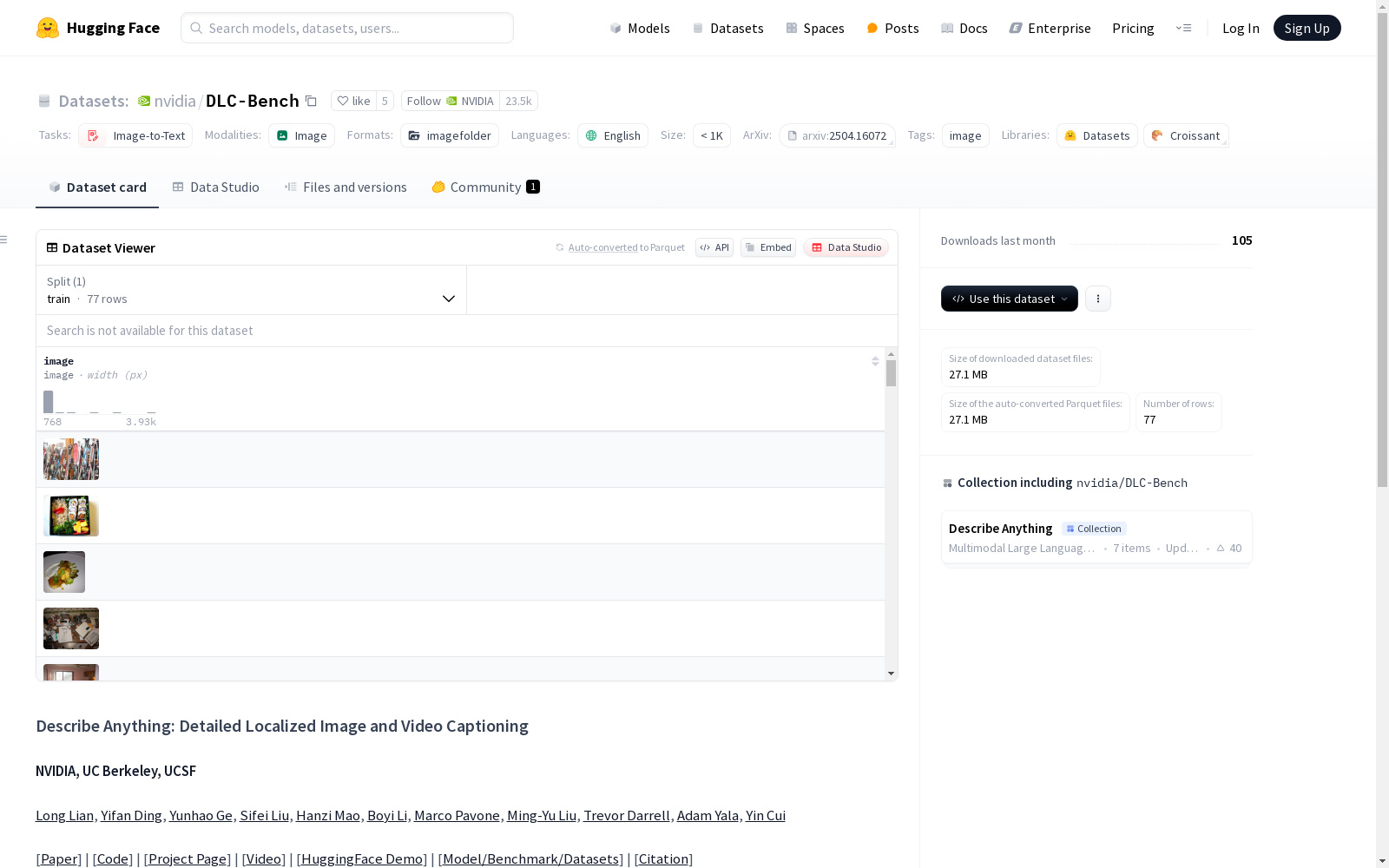Like the DLC-Bench dataset
Image resolution: width=1389 pixels, height=868 pixels.
[353, 101]
